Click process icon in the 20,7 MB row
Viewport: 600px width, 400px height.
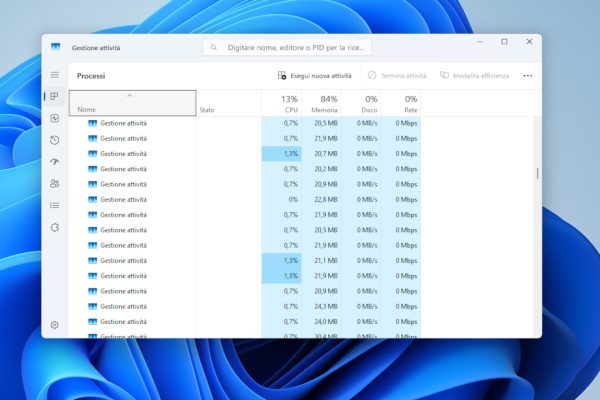[93, 153]
